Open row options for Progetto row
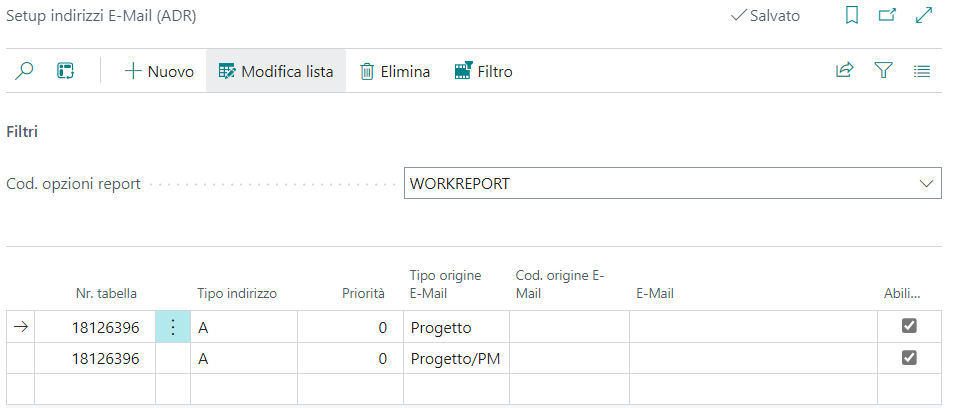 click(x=173, y=327)
